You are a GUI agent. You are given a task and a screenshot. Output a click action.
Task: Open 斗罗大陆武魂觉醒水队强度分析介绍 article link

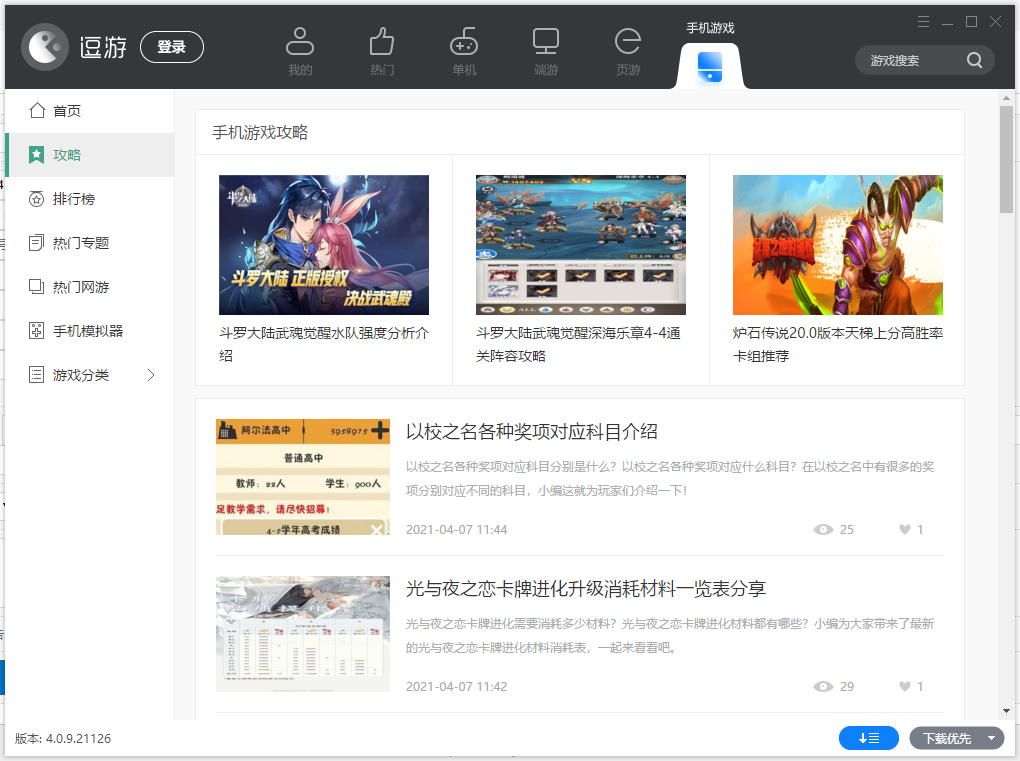pyautogui.click(x=324, y=345)
